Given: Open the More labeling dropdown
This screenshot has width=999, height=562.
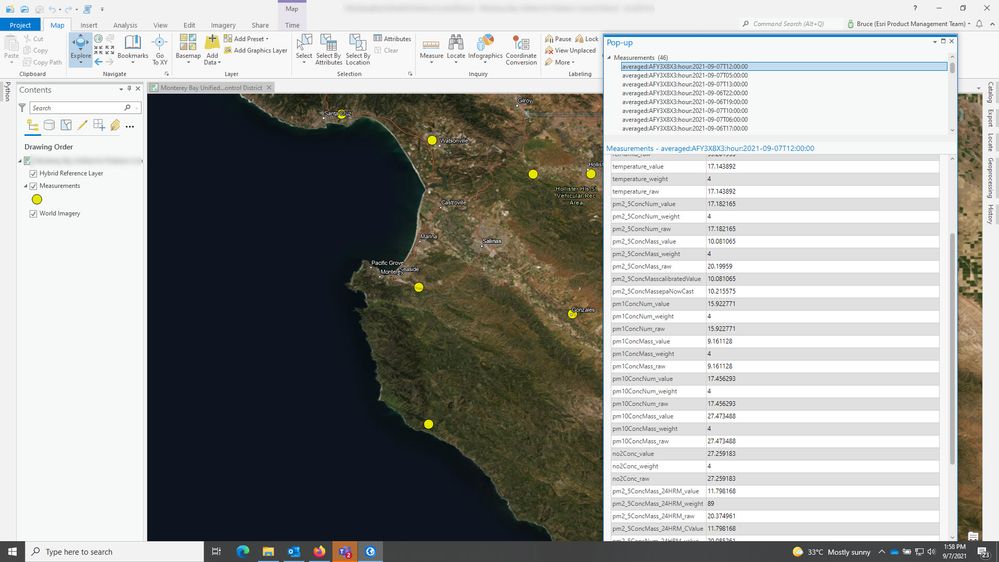Looking at the screenshot, I should [563, 62].
